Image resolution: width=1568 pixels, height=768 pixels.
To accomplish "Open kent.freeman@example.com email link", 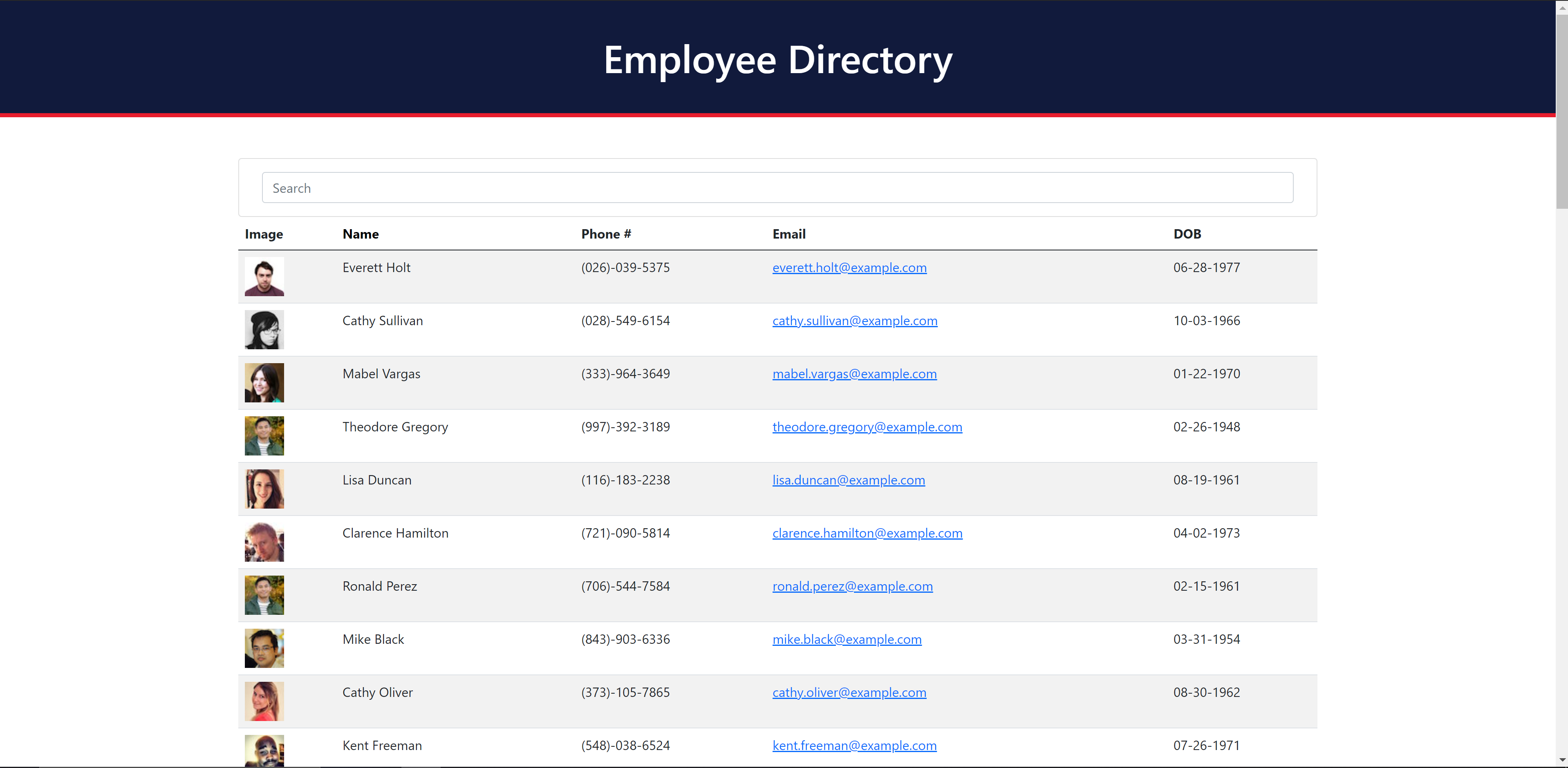I will tap(854, 746).
